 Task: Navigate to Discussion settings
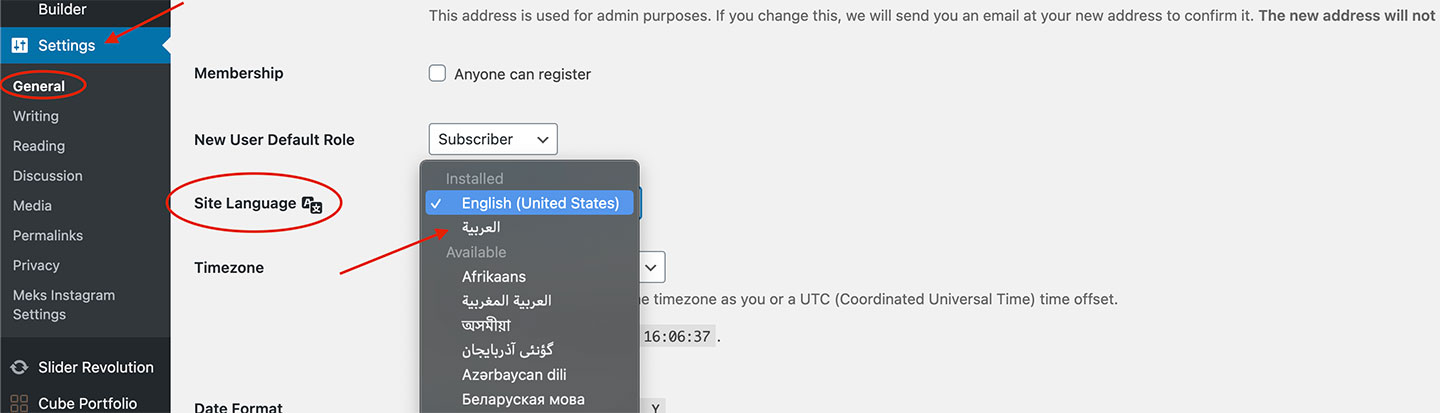tap(48, 176)
